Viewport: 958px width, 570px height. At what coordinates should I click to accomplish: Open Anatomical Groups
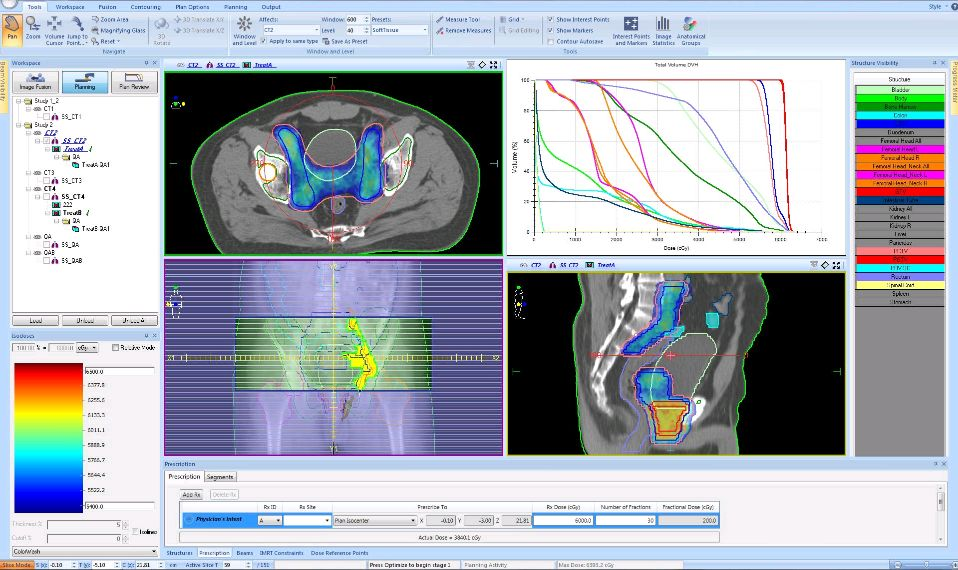690,30
